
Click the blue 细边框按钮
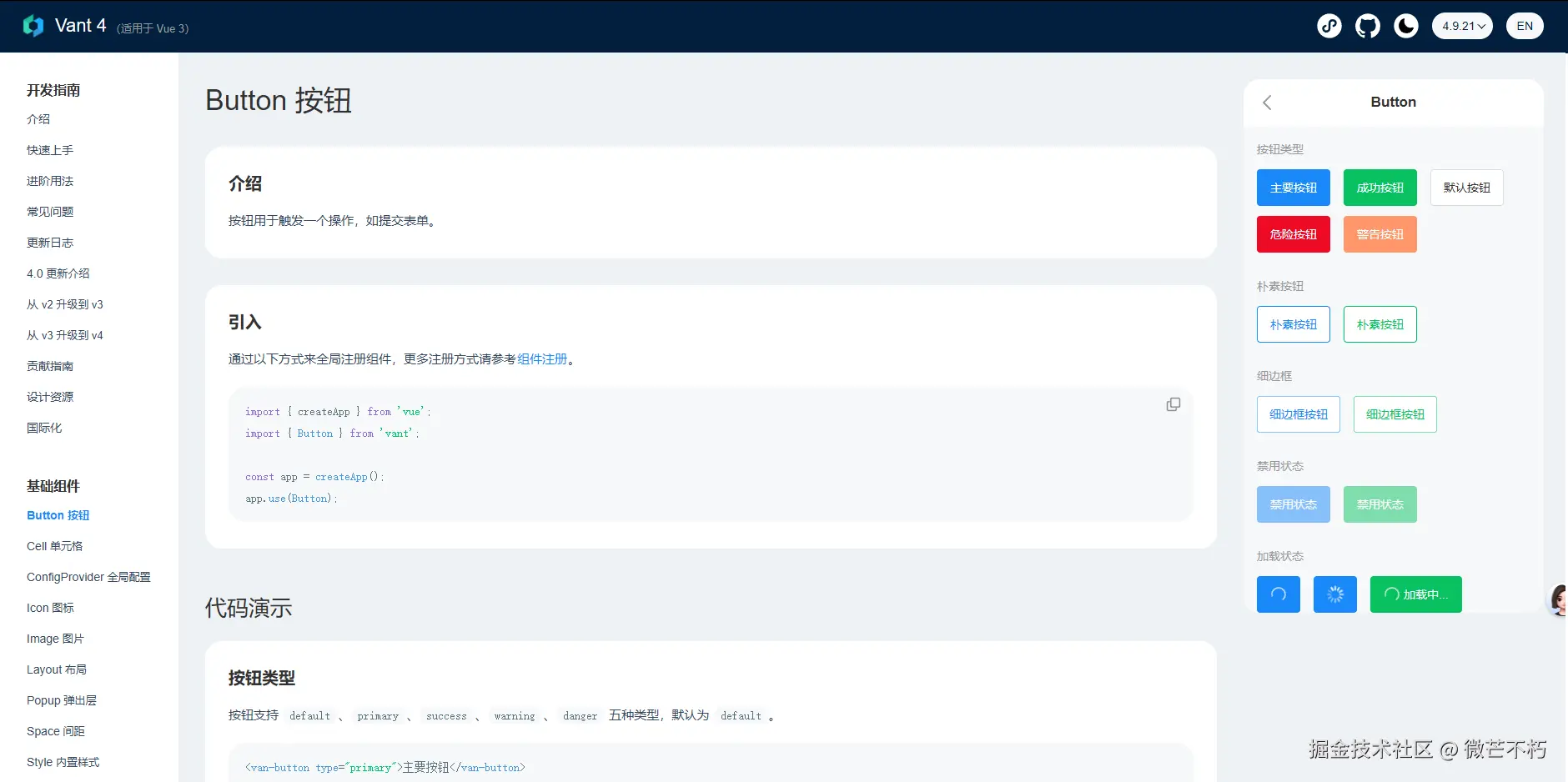(1299, 414)
